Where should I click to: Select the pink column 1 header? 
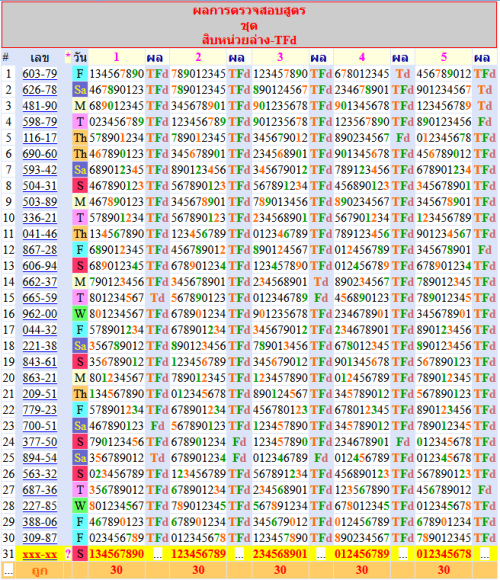tap(116, 57)
